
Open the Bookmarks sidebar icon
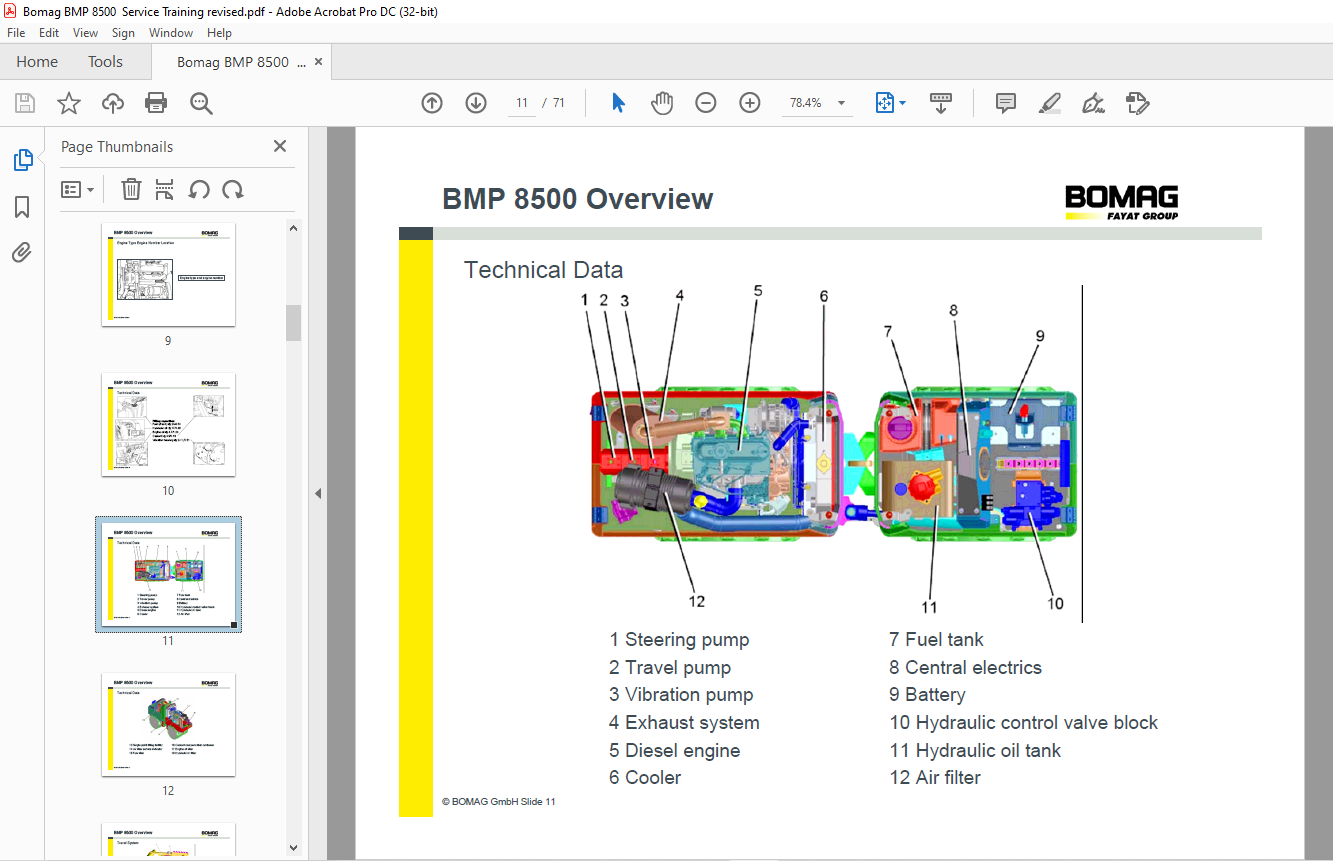click(22, 207)
